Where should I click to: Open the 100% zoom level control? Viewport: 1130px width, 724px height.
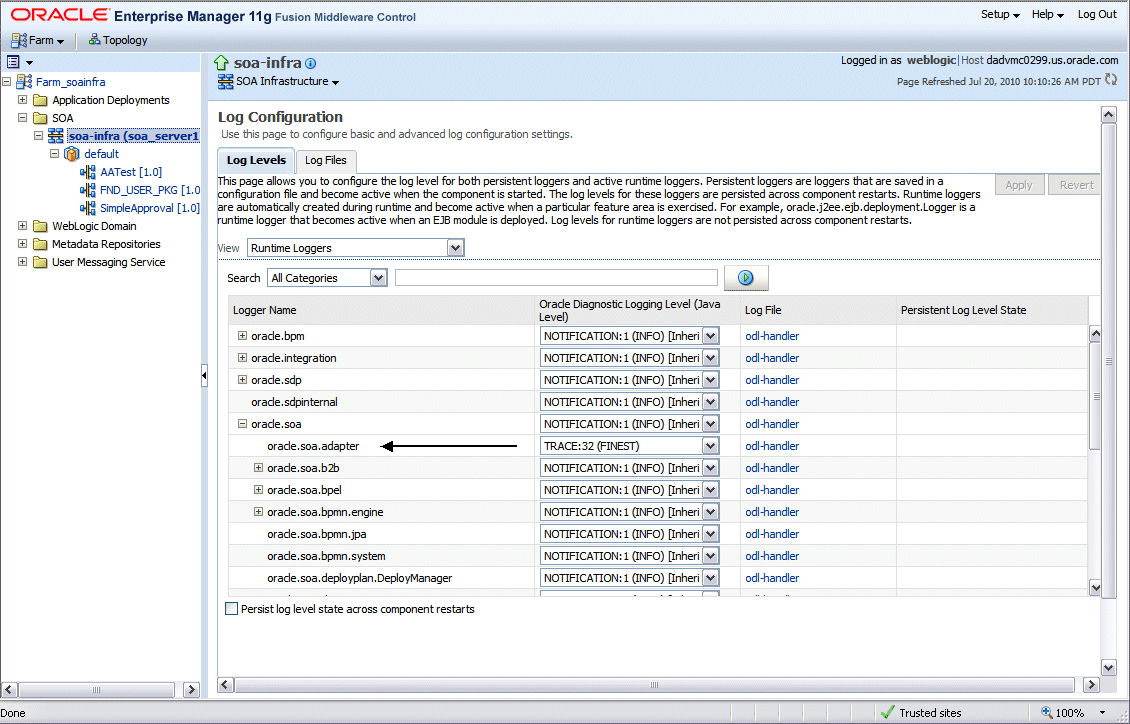coord(1073,712)
